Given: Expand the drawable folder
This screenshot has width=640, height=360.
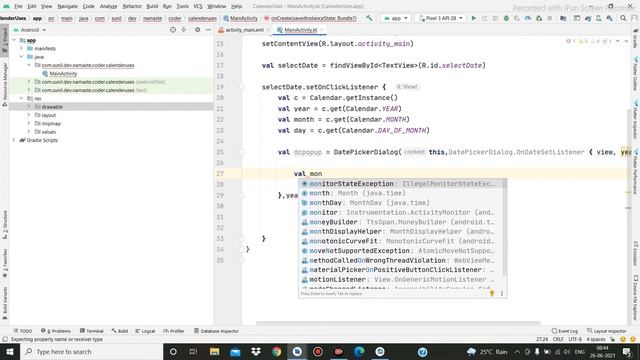Looking at the screenshot, I should click(29, 107).
